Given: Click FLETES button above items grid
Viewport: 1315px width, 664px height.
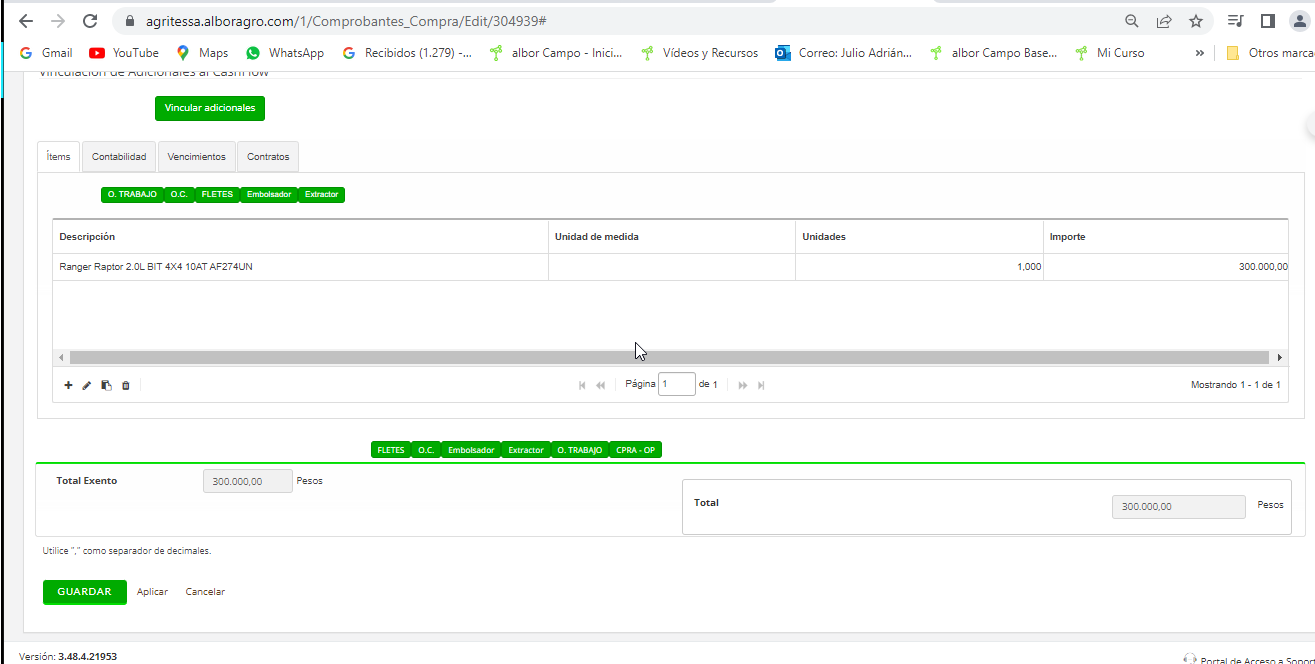Looking at the screenshot, I should (217, 194).
